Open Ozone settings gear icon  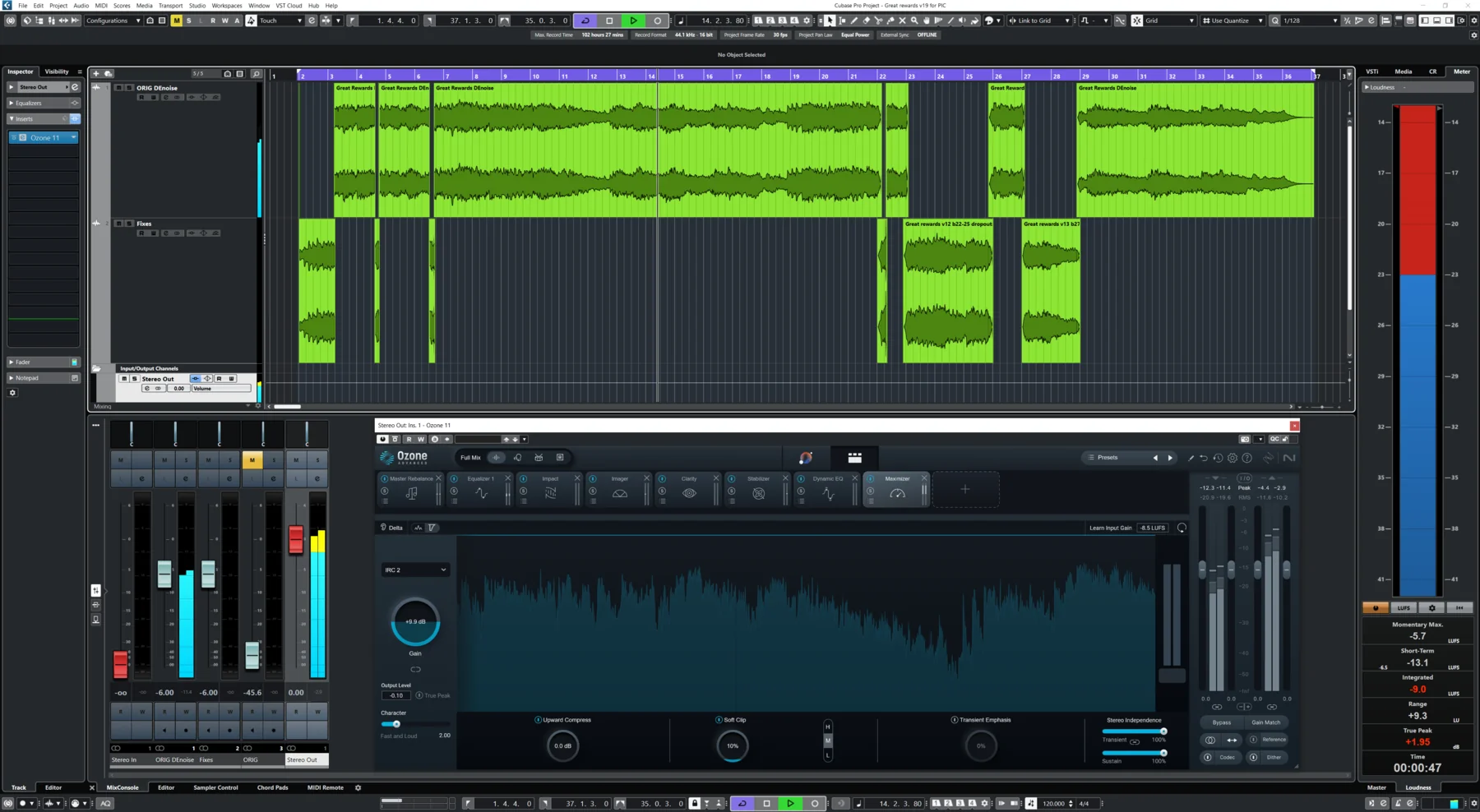(1233, 458)
